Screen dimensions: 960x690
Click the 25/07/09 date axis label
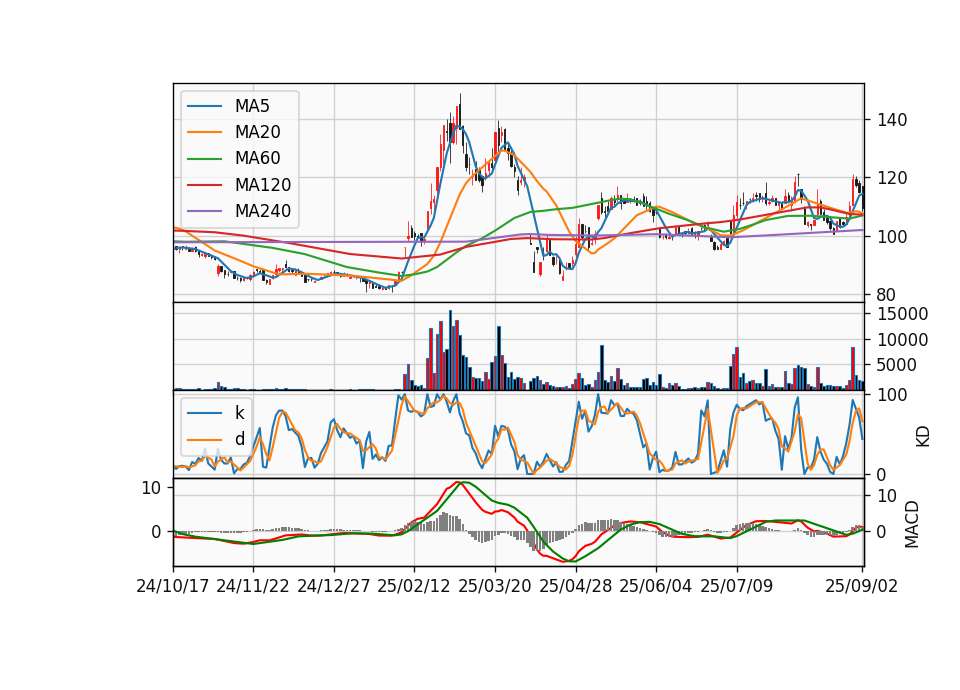(737, 586)
